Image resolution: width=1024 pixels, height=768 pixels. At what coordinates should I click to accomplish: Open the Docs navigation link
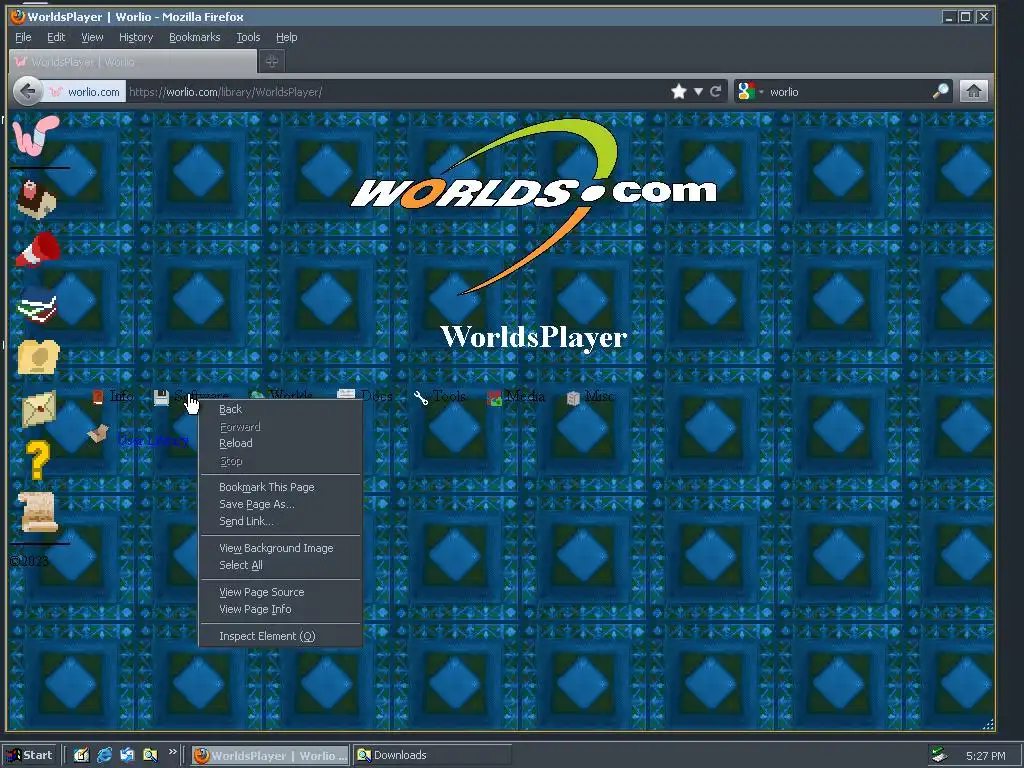tap(376, 396)
